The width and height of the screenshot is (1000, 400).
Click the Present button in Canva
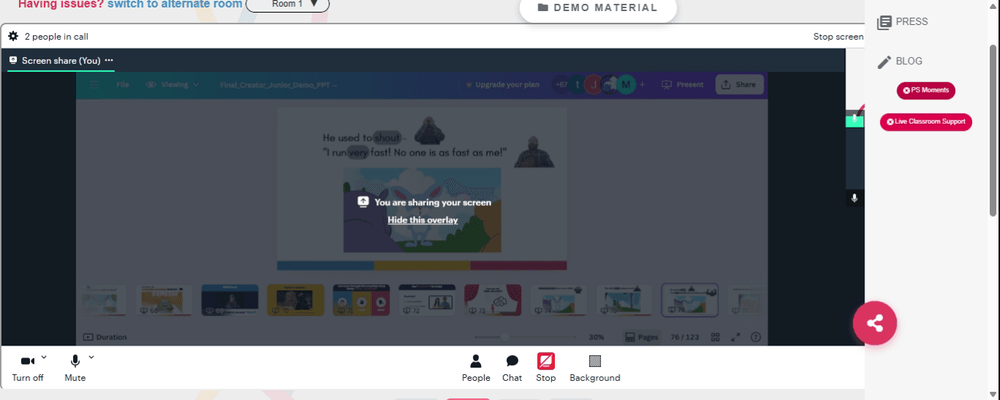click(682, 84)
